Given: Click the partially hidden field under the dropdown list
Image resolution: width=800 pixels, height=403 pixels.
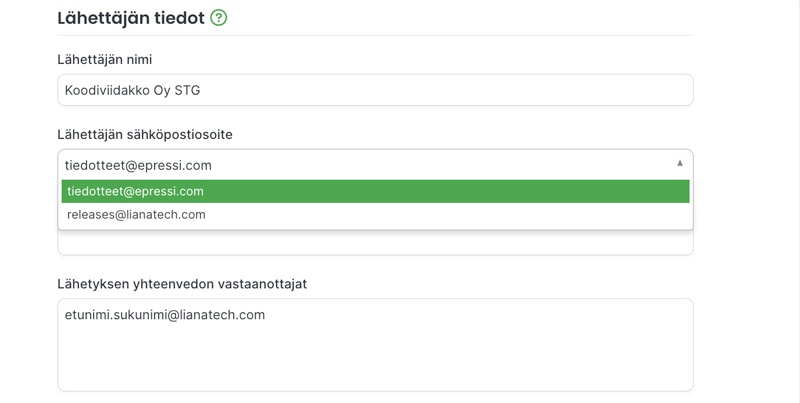Looking at the screenshot, I should tap(375, 243).
